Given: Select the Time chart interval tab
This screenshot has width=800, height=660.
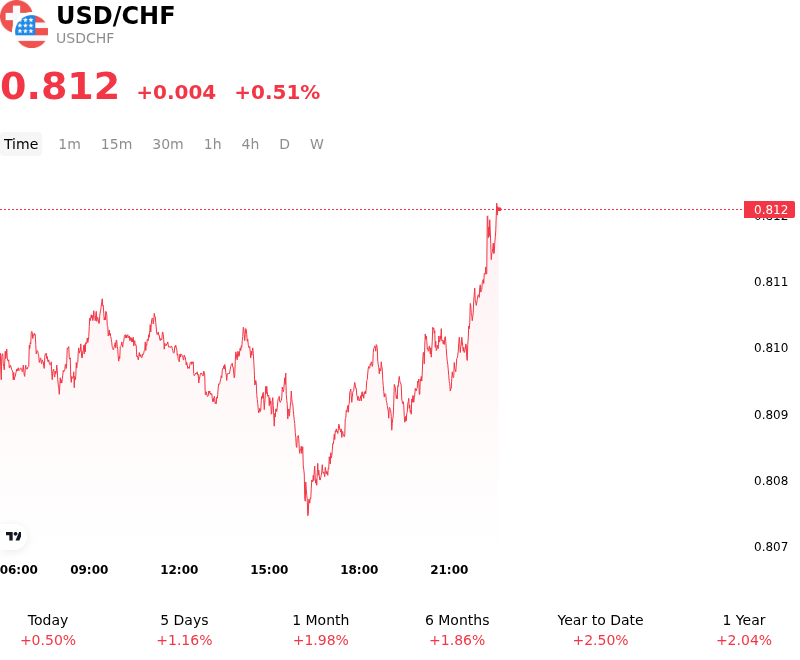Looking at the screenshot, I should pyautogui.click(x=21, y=144).
